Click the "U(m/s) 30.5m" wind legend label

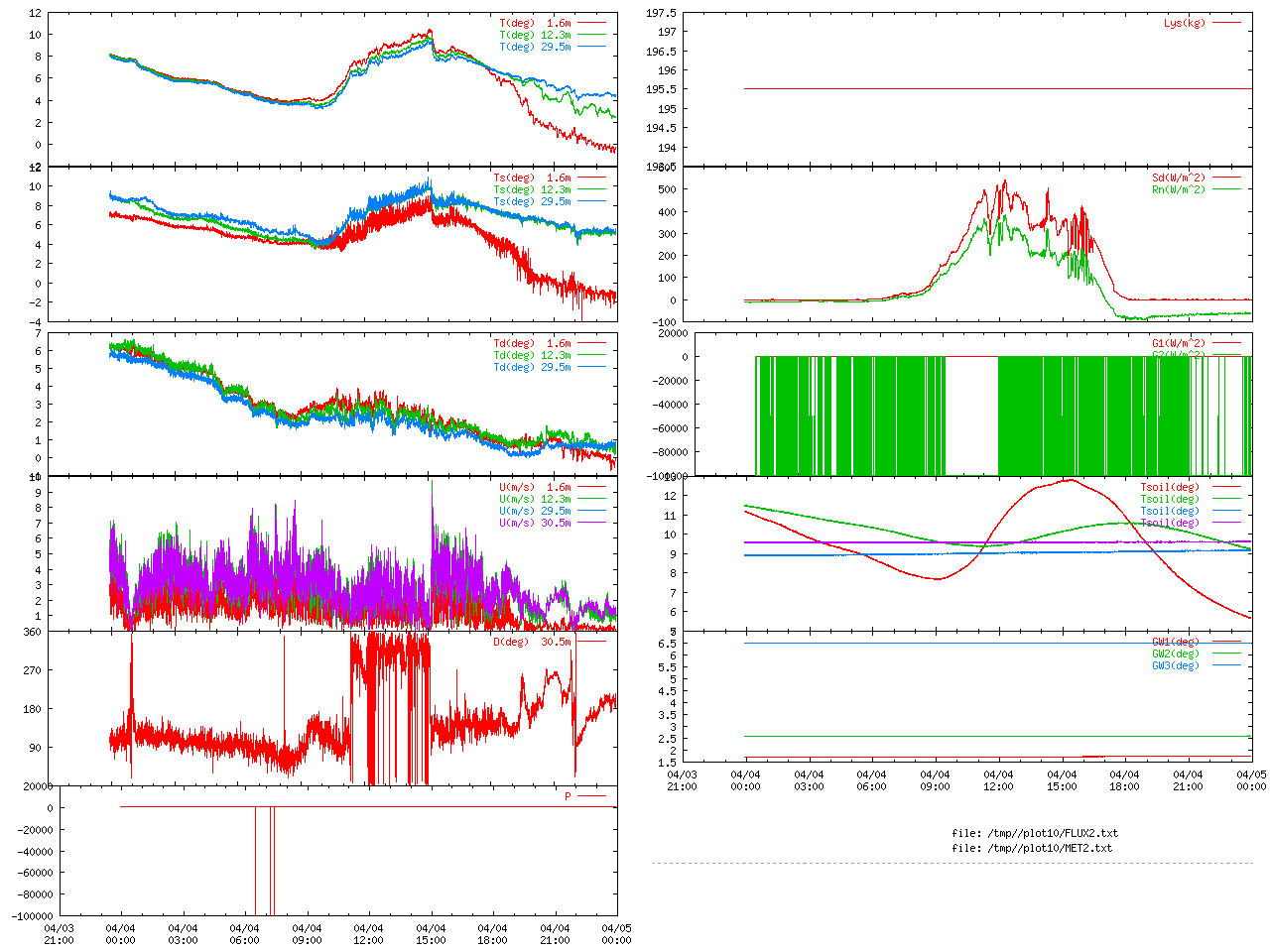536,524
